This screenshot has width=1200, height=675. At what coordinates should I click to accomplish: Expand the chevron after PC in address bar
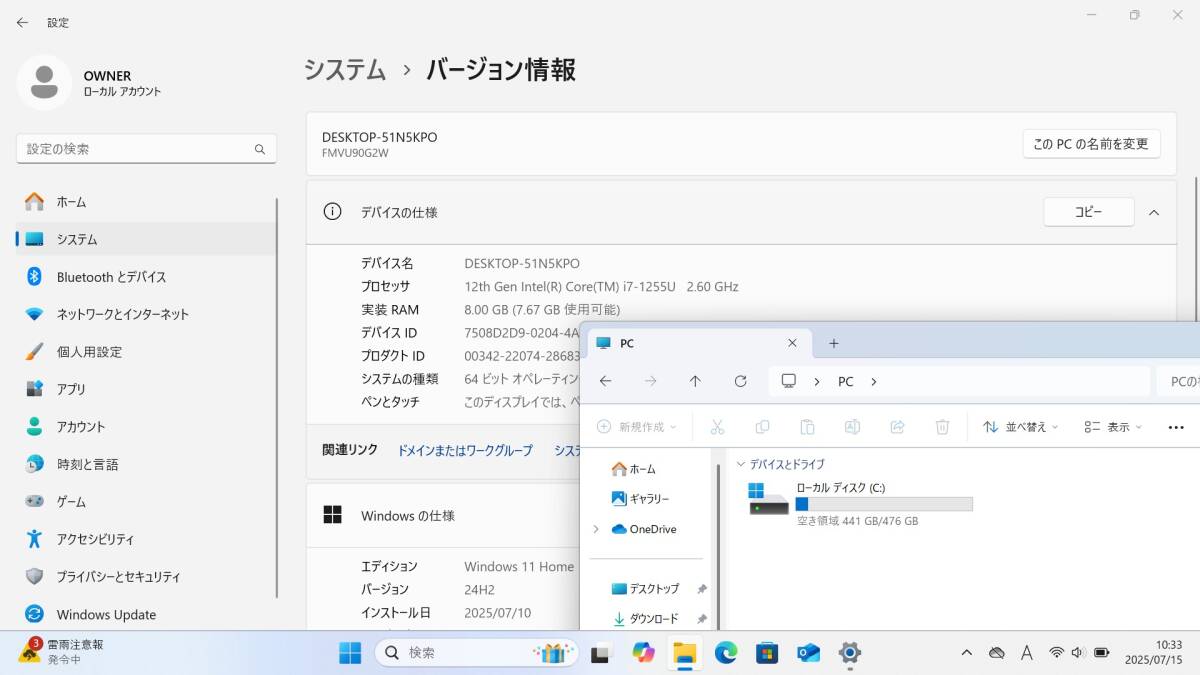873,382
